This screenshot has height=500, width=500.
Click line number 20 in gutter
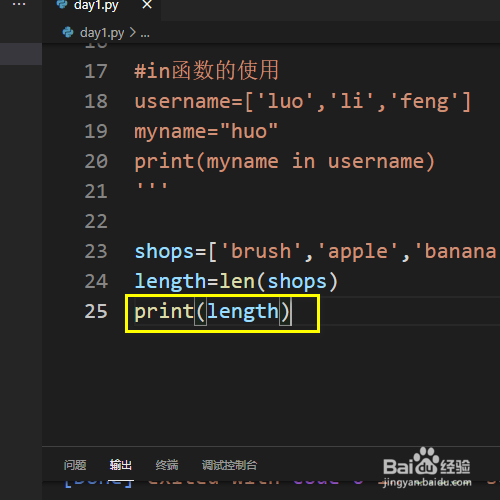(x=96, y=161)
